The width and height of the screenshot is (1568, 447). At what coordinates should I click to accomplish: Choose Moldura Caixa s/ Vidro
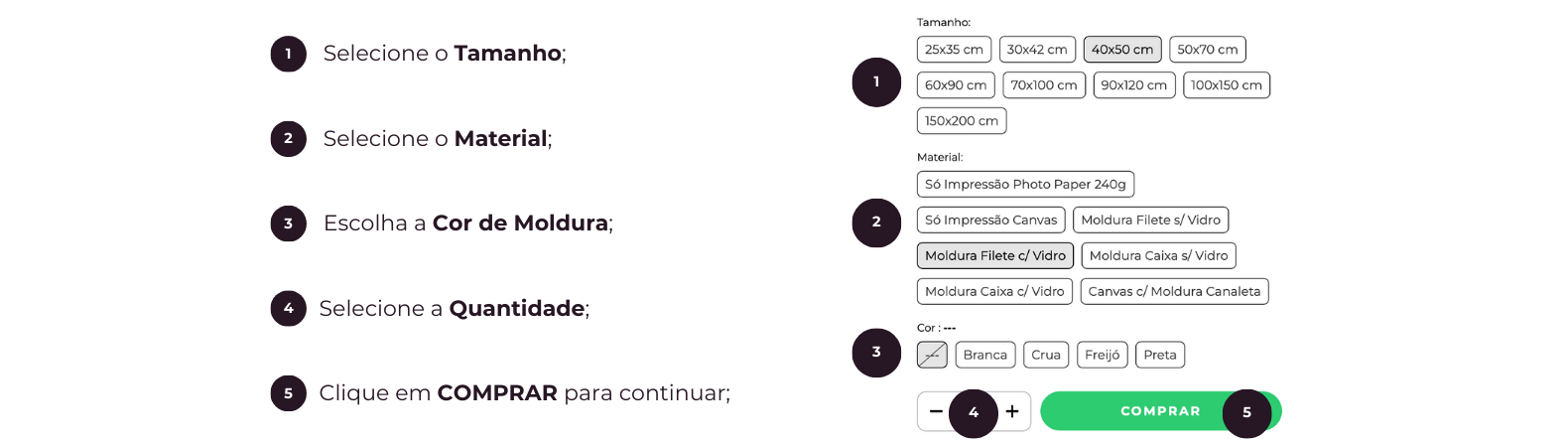(1158, 256)
